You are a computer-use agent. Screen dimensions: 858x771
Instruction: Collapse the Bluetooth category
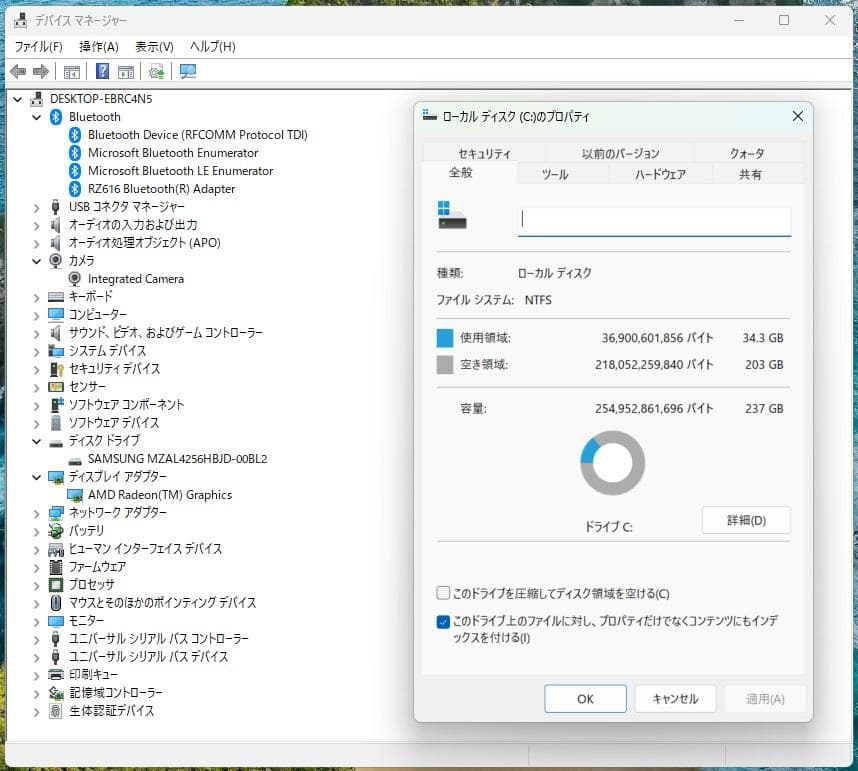pos(36,116)
